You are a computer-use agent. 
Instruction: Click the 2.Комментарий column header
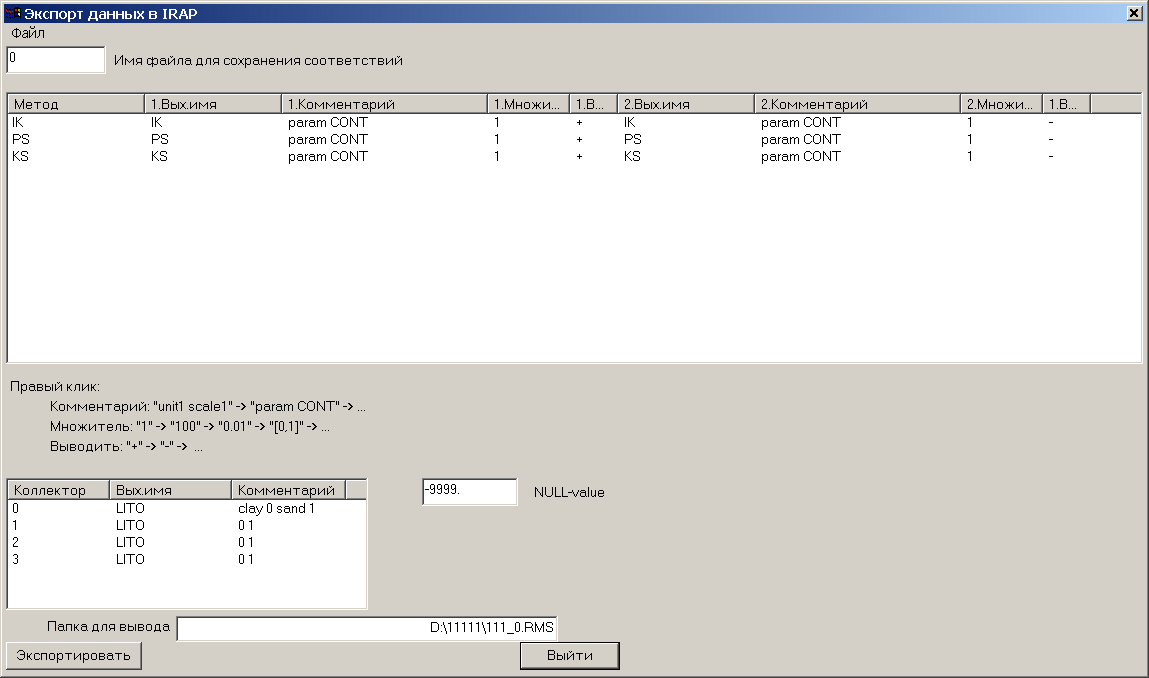point(857,104)
